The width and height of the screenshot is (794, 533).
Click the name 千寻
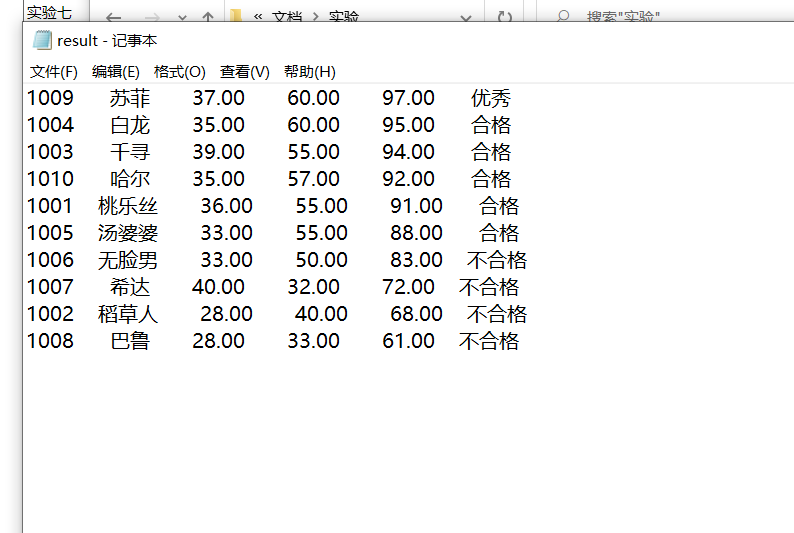[x=130, y=152]
